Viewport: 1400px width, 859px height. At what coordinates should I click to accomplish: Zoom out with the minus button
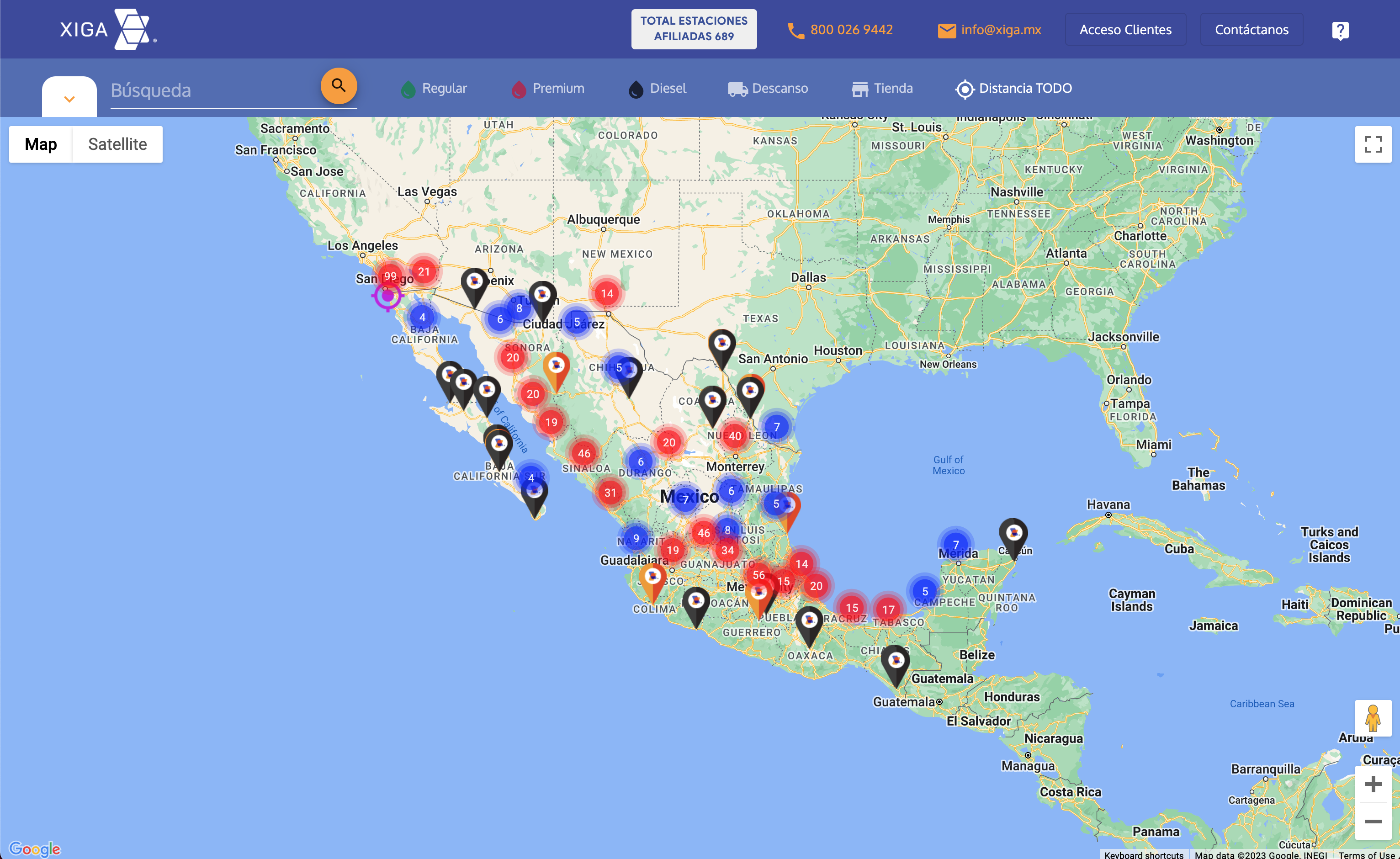tap(1373, 822)
